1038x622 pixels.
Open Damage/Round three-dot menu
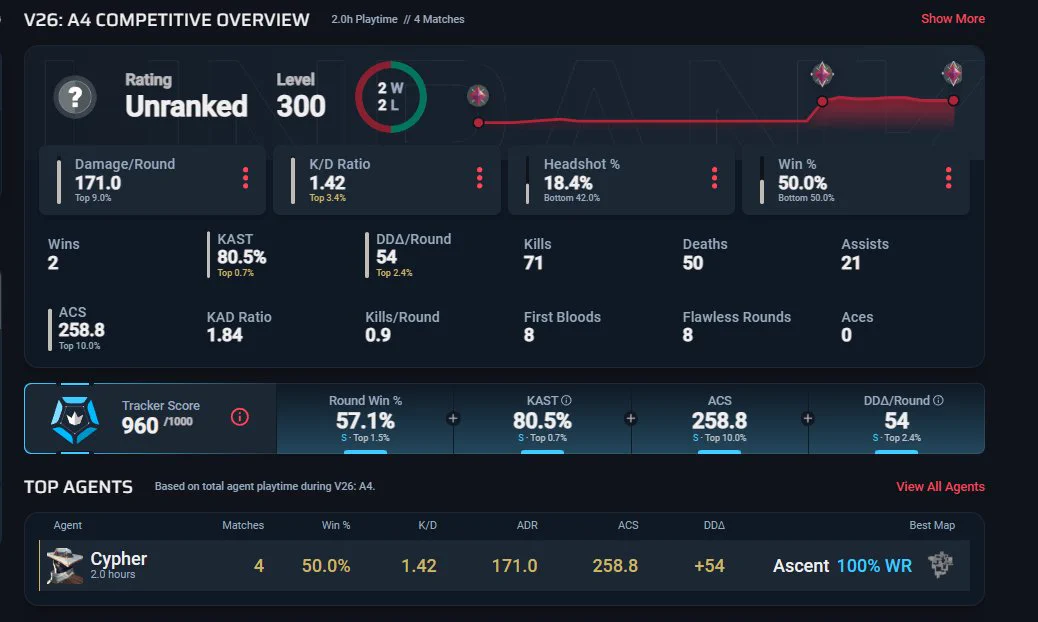[246, 178]
